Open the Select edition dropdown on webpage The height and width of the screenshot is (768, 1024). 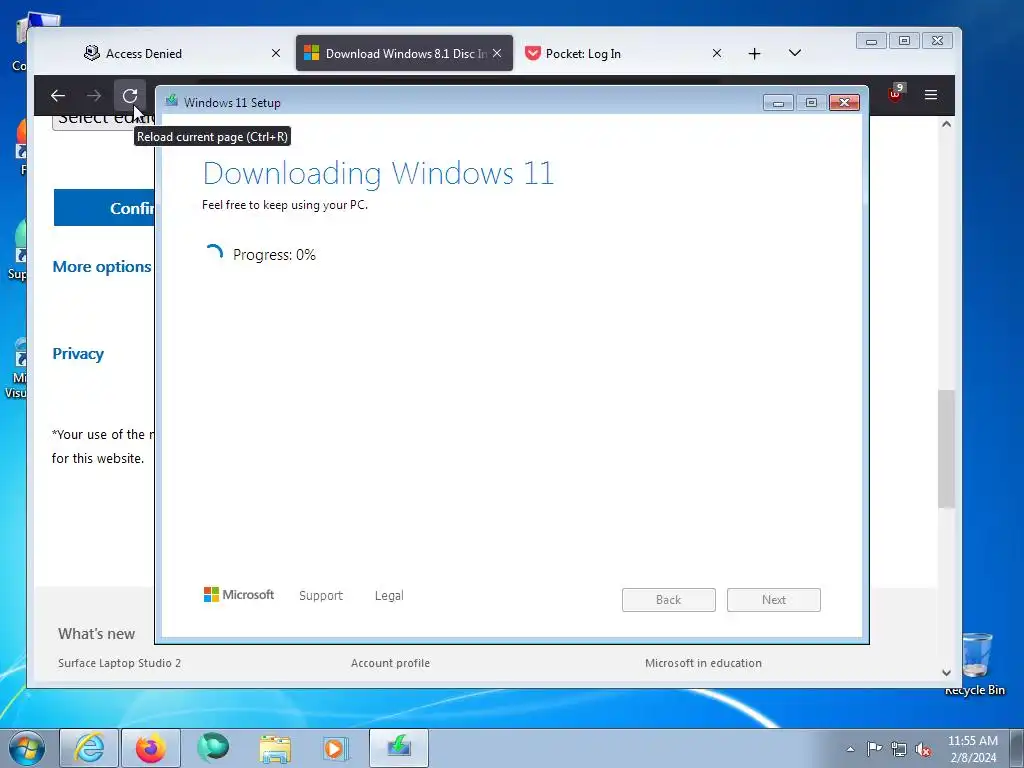click(103, 122)
